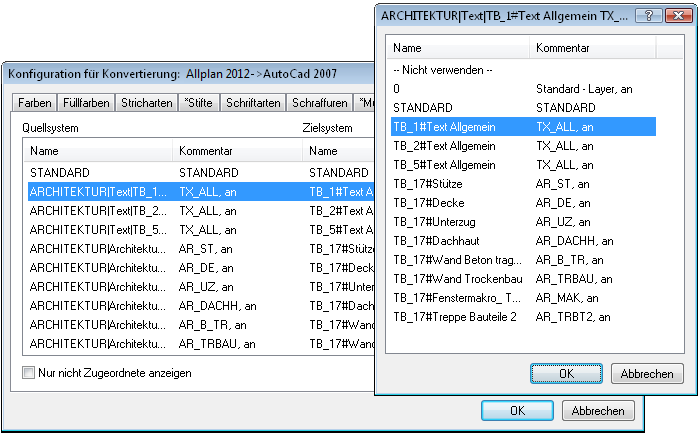The width and height of the screenshot is (698, 433).
Task: Click Zielsystem cell TB_5#Text A
Action: (x=341, y=230)
